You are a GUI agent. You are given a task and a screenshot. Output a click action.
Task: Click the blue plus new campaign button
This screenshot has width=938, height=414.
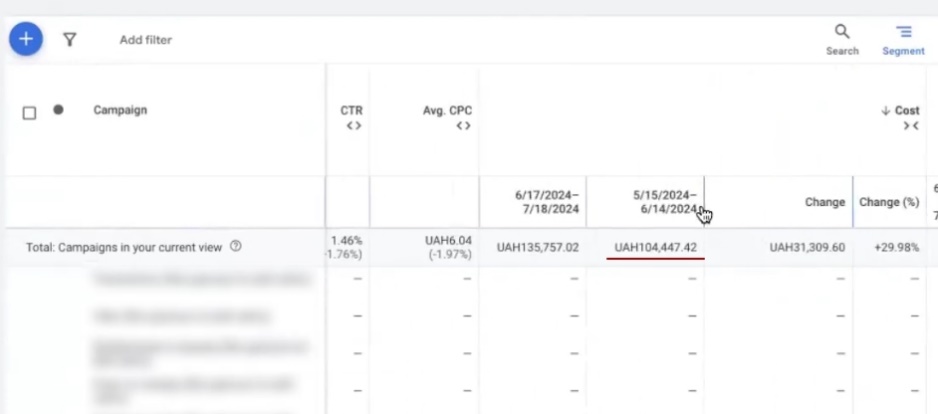coord(25,39)
